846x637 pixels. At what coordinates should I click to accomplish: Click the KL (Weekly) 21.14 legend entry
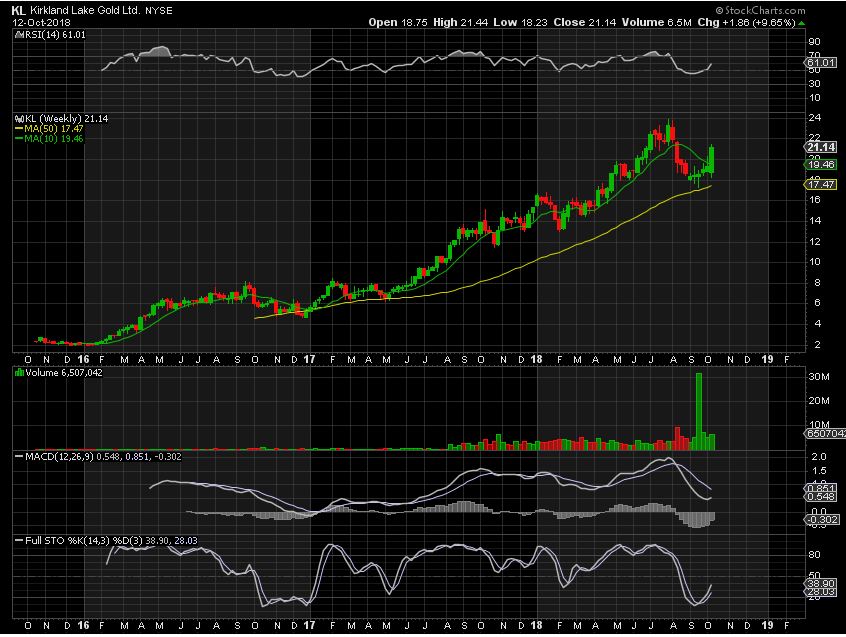point(66,119)
